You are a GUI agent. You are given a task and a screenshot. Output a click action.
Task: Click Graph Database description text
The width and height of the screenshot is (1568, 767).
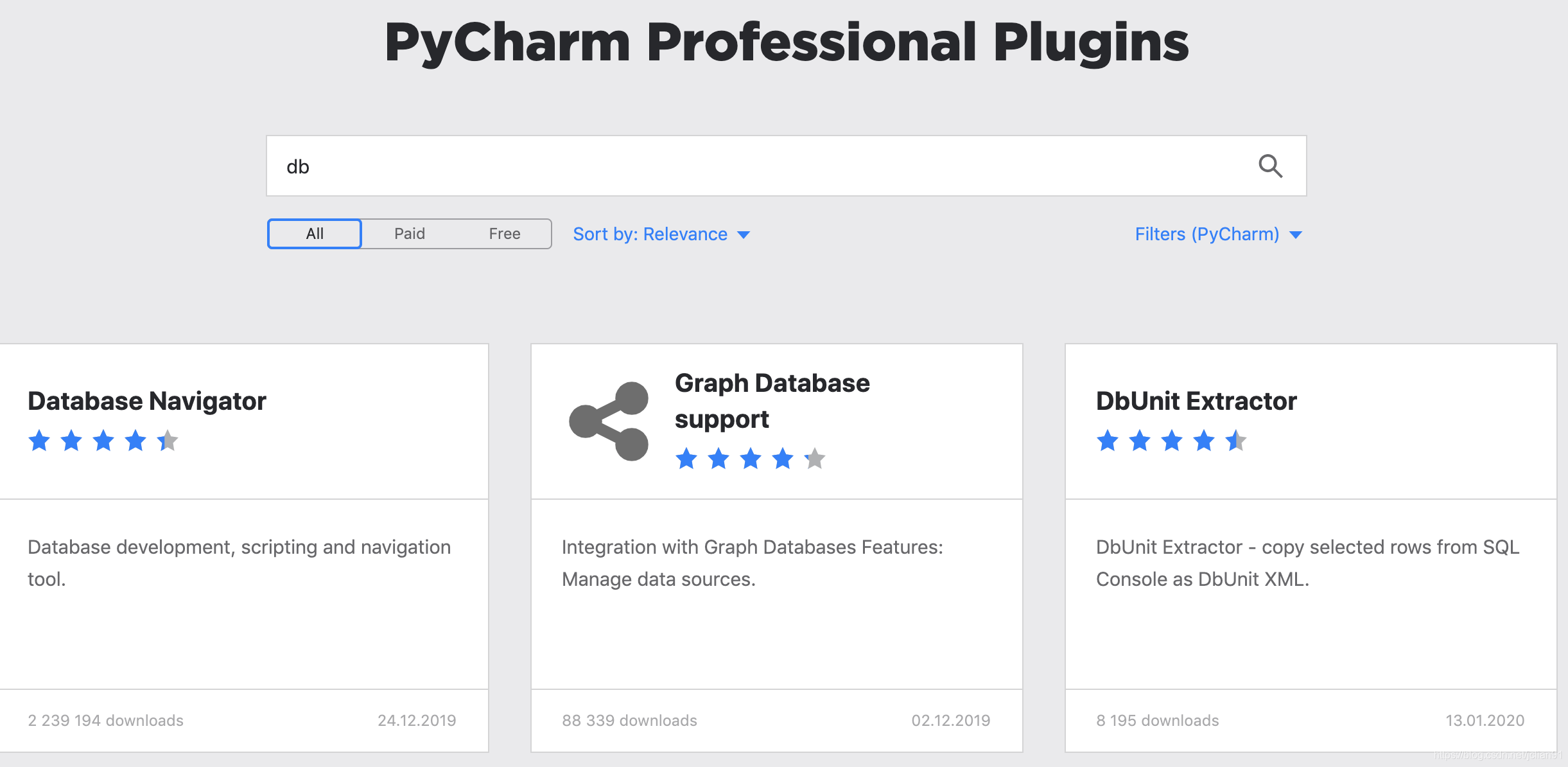coord(752,563)
